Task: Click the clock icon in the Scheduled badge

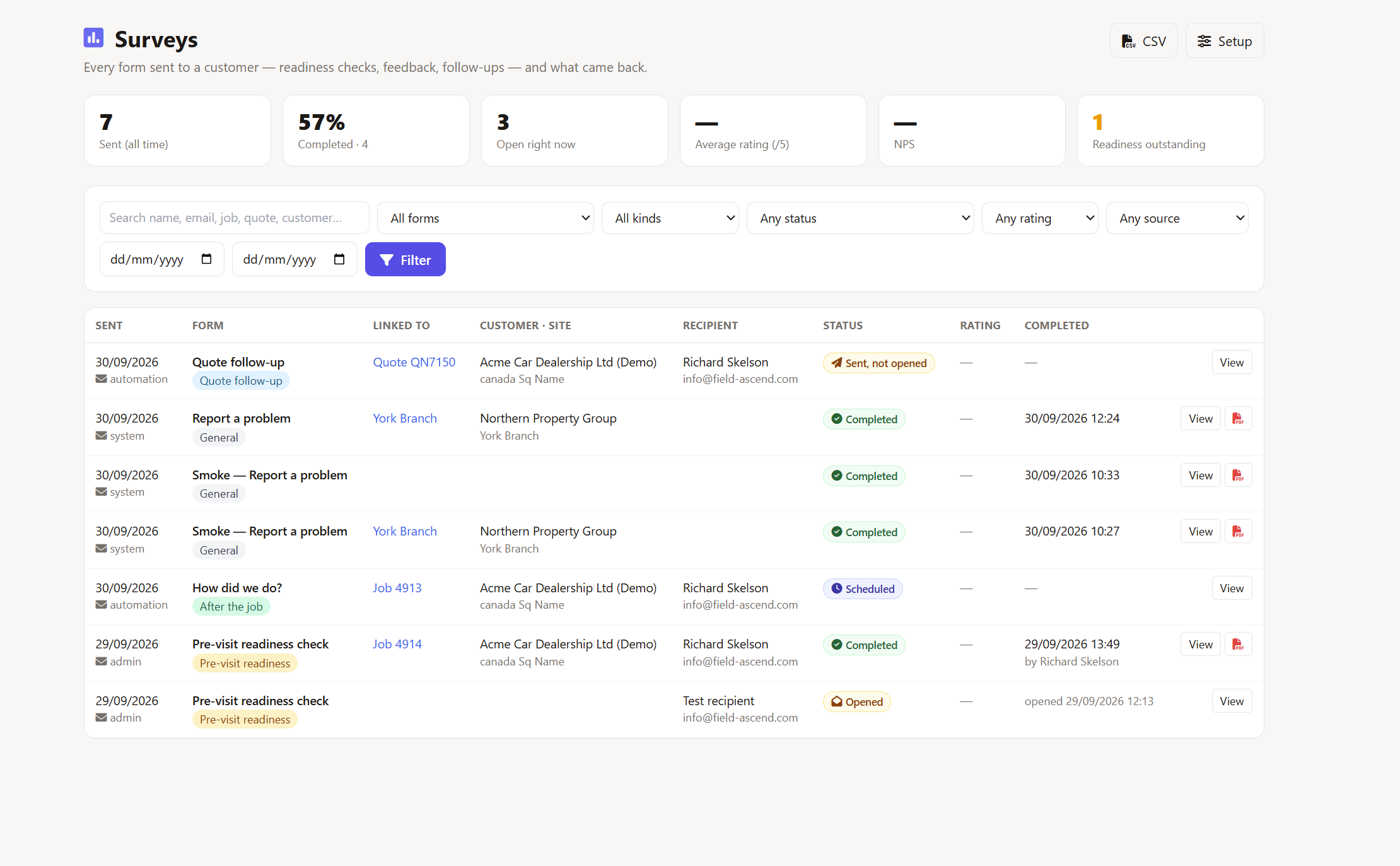Action: pyautogui.click(x=836, y=588)
